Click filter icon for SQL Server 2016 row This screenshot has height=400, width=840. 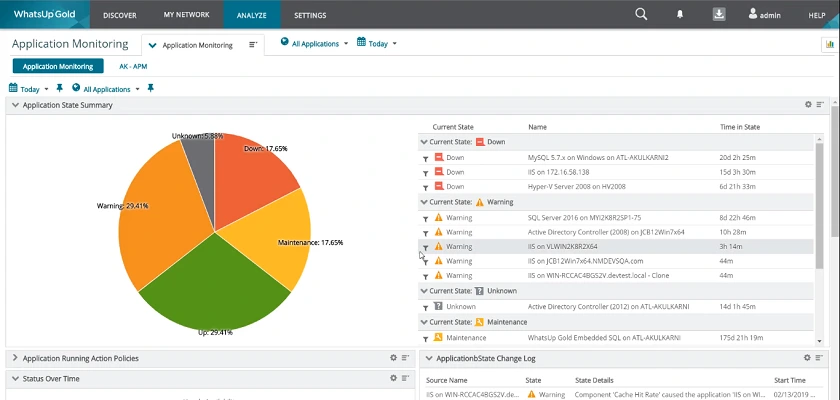(x=425, y=219)
